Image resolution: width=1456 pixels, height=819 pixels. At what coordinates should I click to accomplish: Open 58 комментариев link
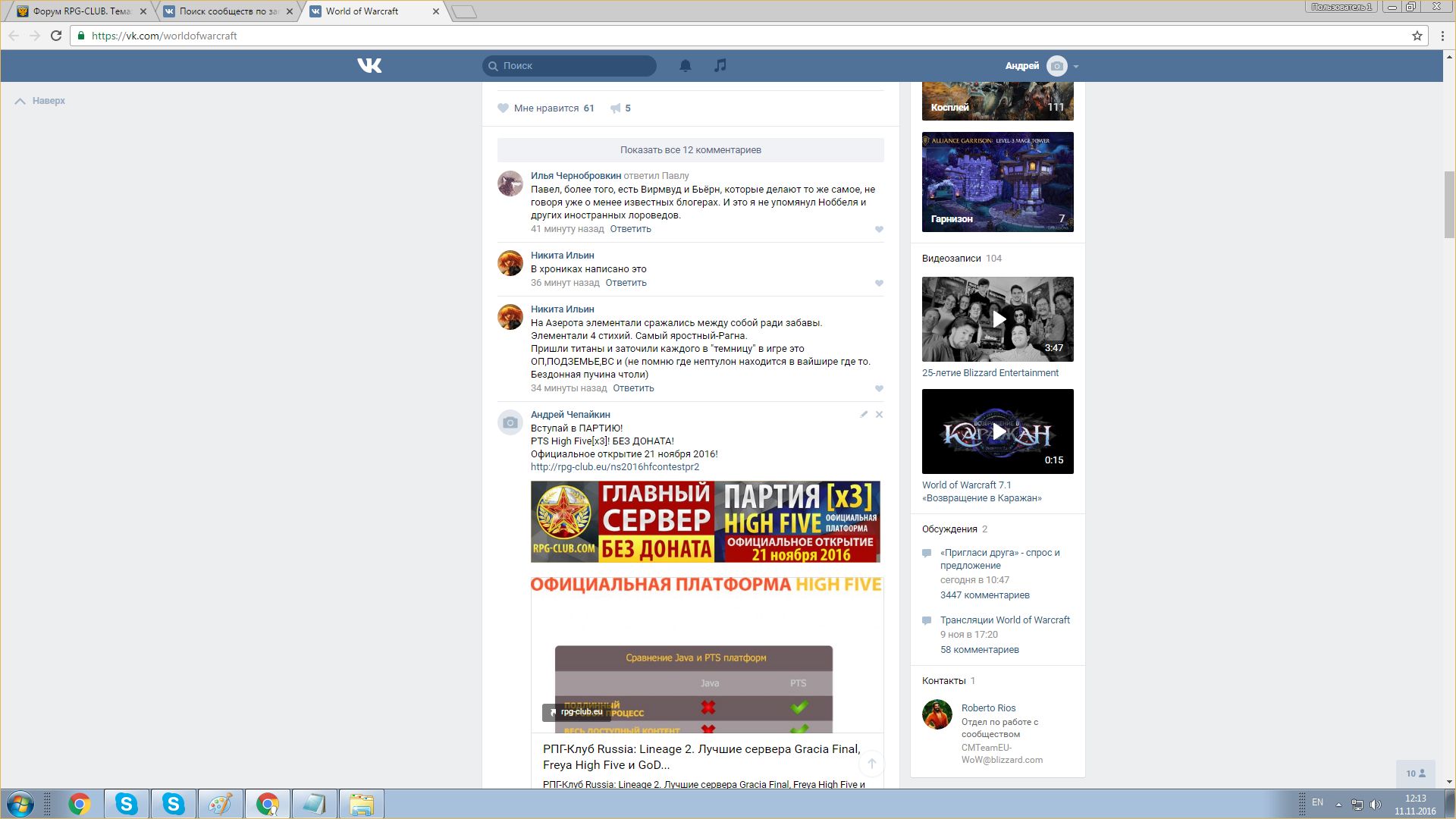click(980, 650)
